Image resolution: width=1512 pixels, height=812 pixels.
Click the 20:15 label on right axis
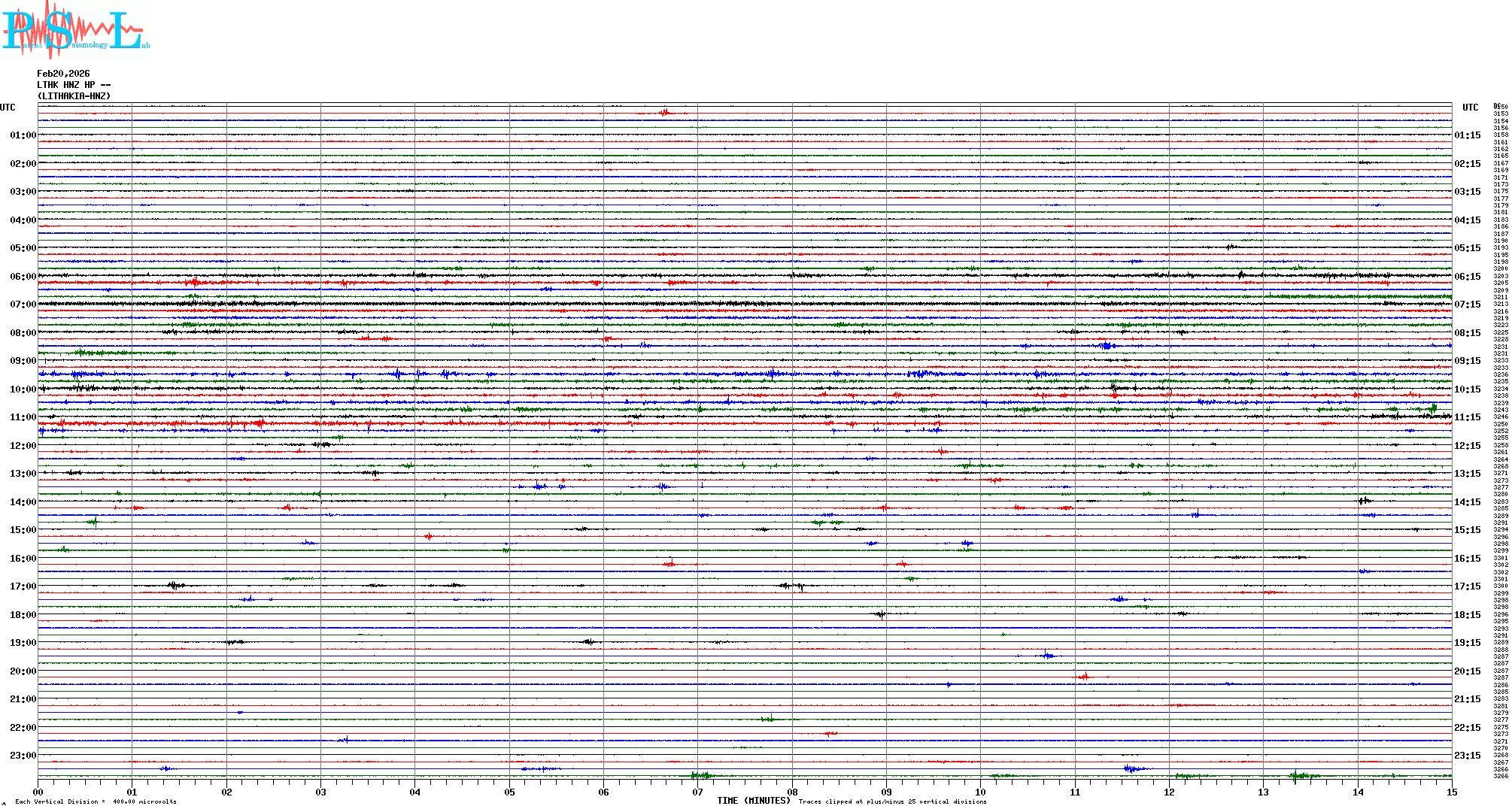click(1467, 671)
